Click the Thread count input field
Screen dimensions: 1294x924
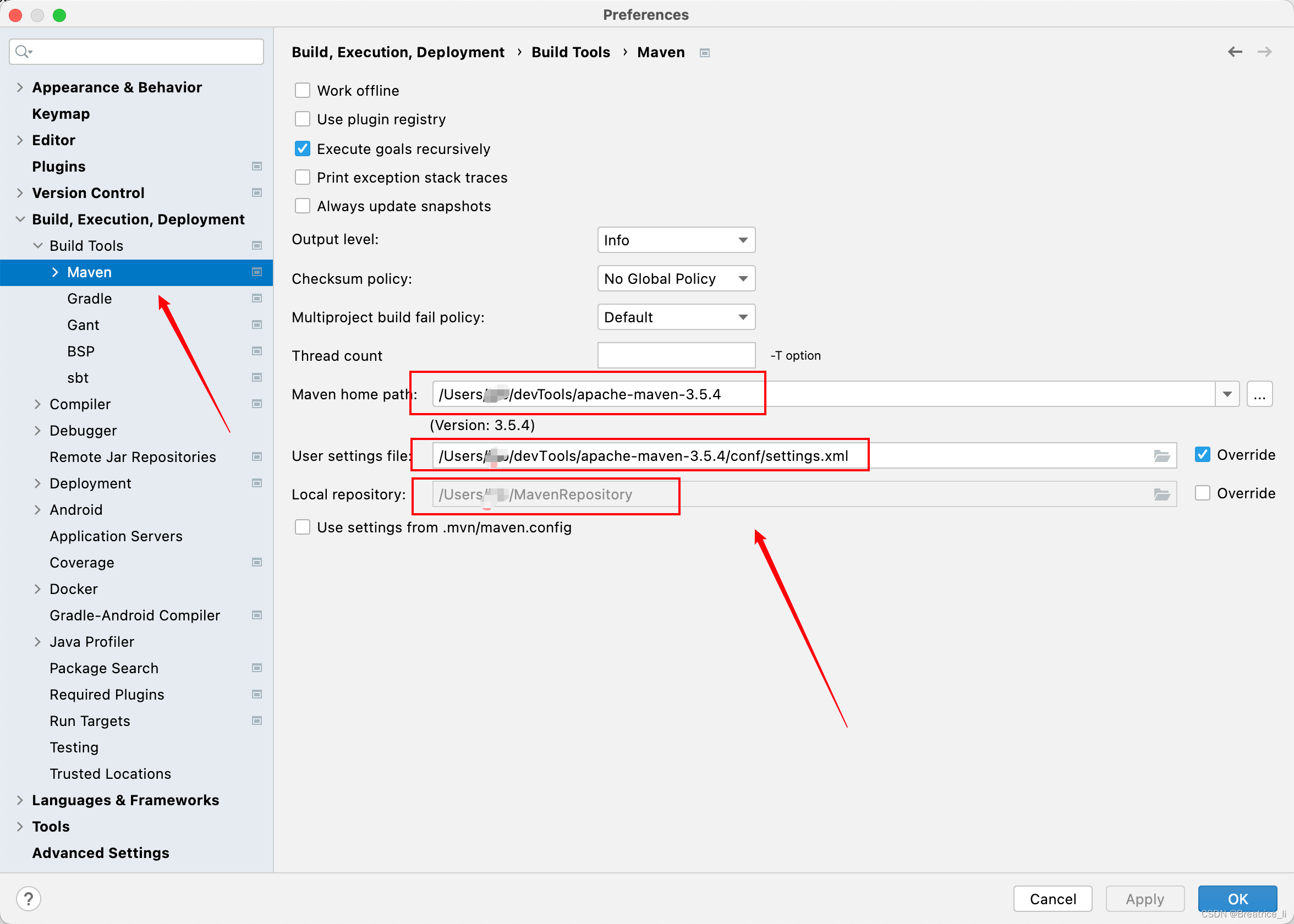(676, 356)
